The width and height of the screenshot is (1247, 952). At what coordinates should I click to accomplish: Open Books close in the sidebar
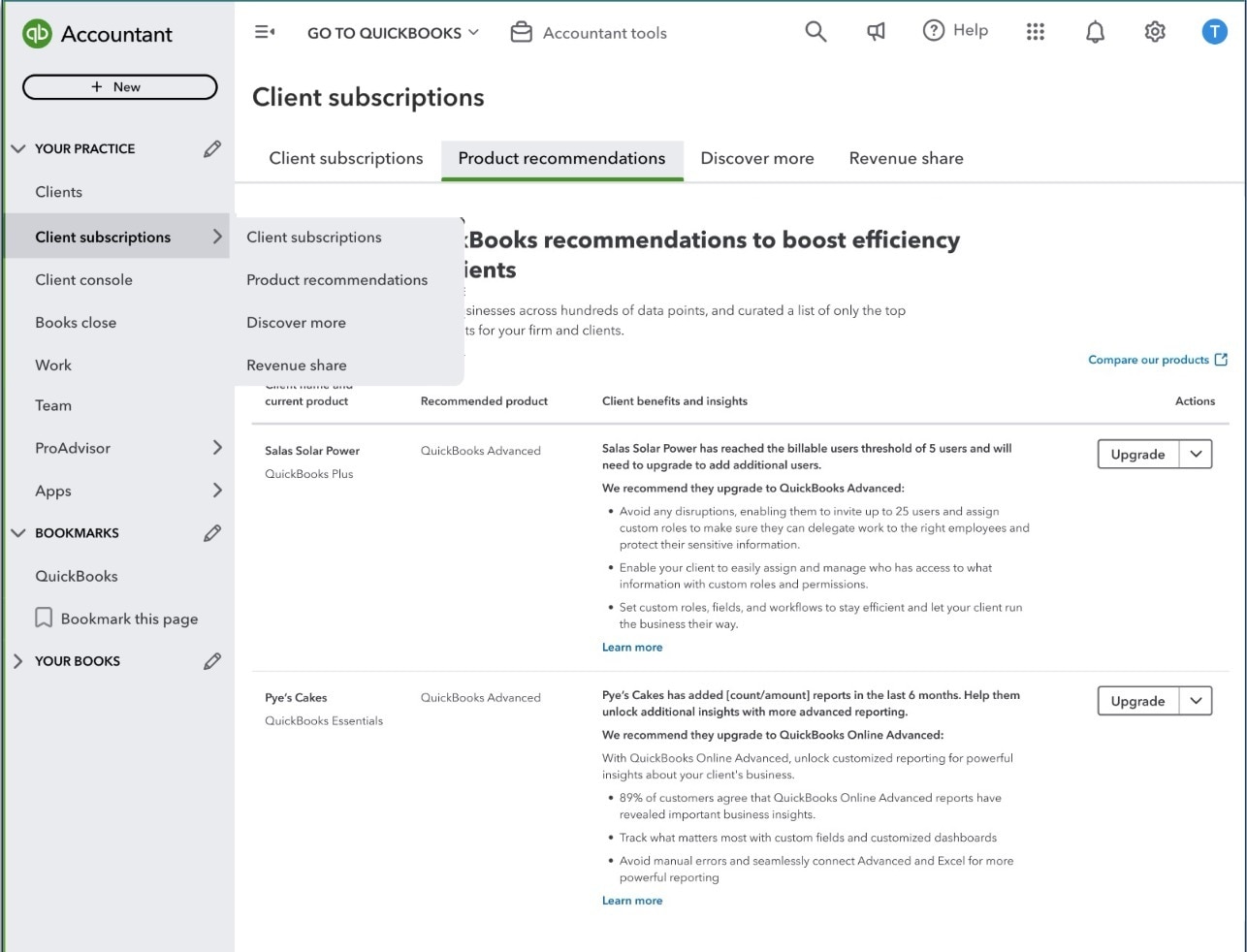76,323
